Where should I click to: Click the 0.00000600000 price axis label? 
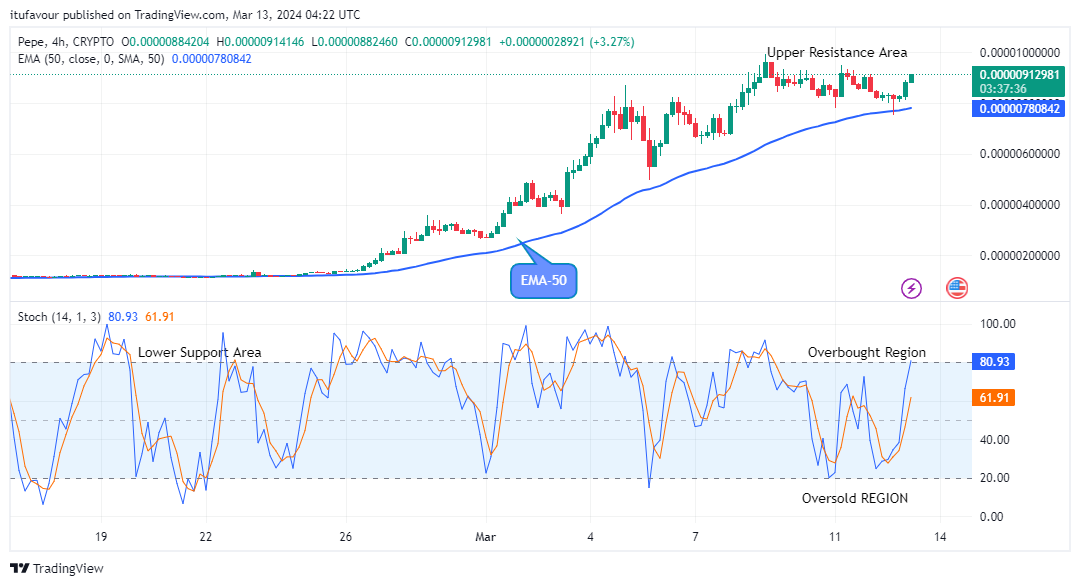click(x=1019, y=154)
